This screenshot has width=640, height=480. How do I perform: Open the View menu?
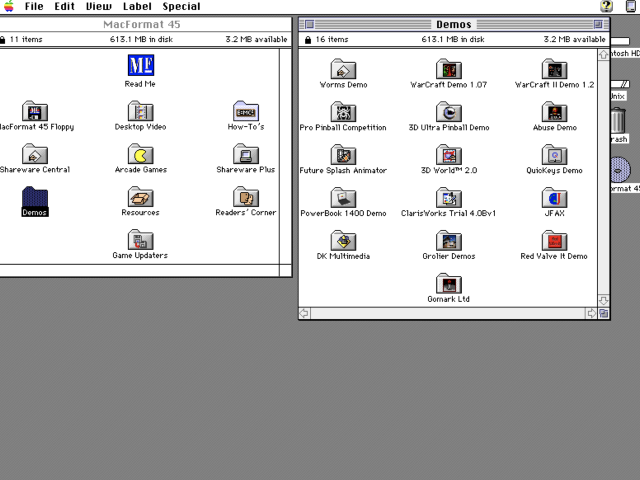click(x=99, y=7)
